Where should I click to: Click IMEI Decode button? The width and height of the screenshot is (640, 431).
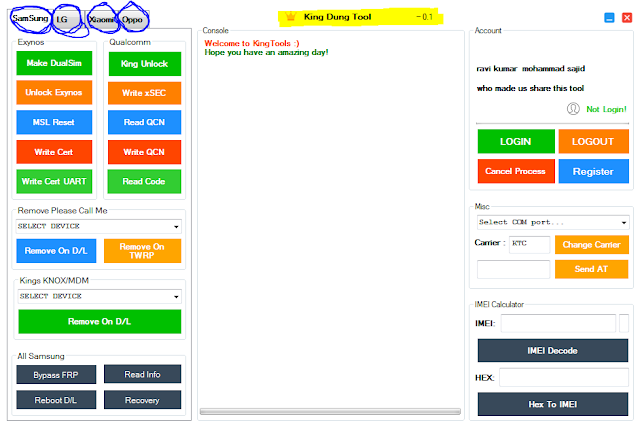553,351
